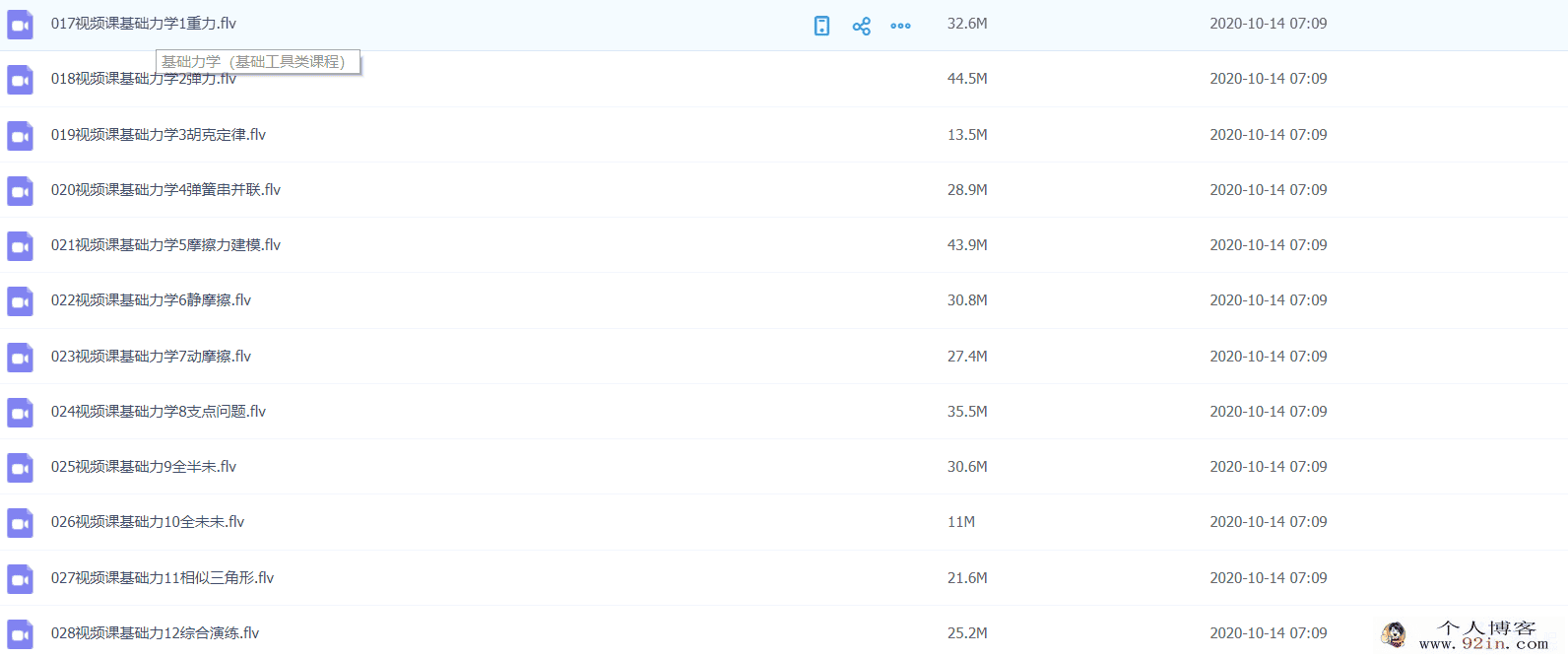Click the 25.2M size value

click(967, 633)
